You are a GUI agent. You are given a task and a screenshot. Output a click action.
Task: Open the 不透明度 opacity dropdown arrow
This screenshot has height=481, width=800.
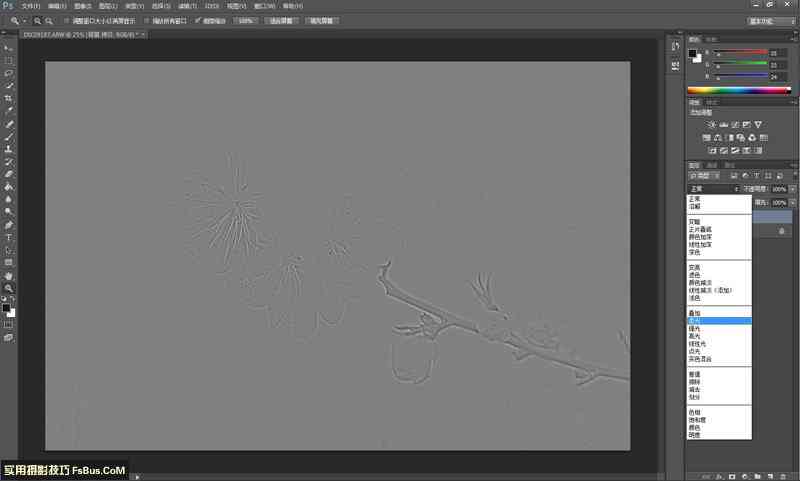click(x=793, y=188)
